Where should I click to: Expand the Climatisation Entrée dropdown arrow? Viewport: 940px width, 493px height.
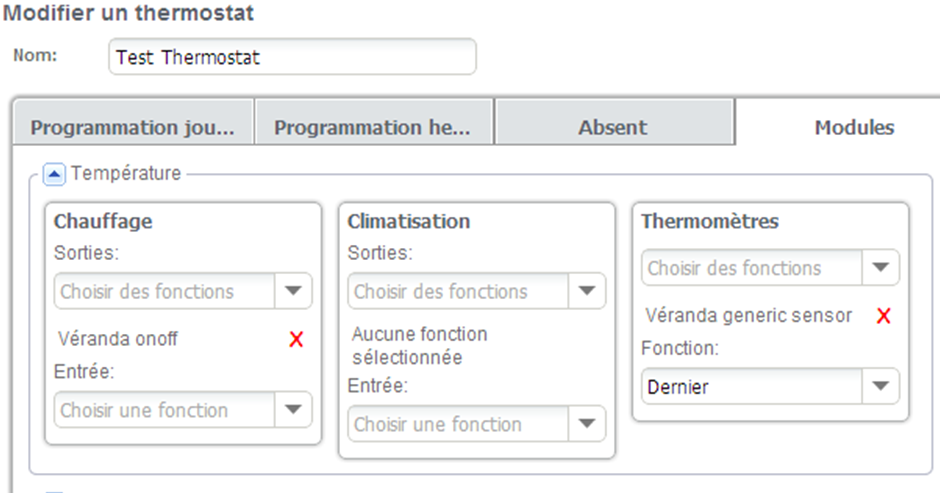tap(587, 423)
